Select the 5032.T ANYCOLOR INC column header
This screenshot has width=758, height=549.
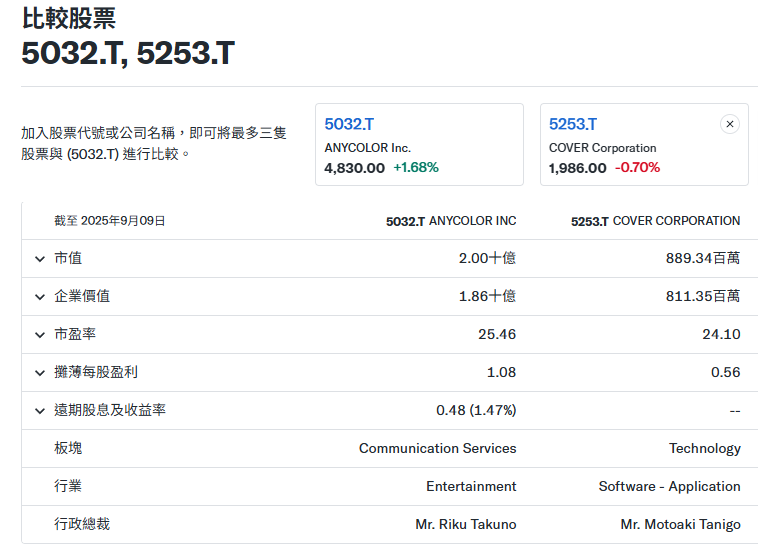pyautogui.click(x=451, y=221)
